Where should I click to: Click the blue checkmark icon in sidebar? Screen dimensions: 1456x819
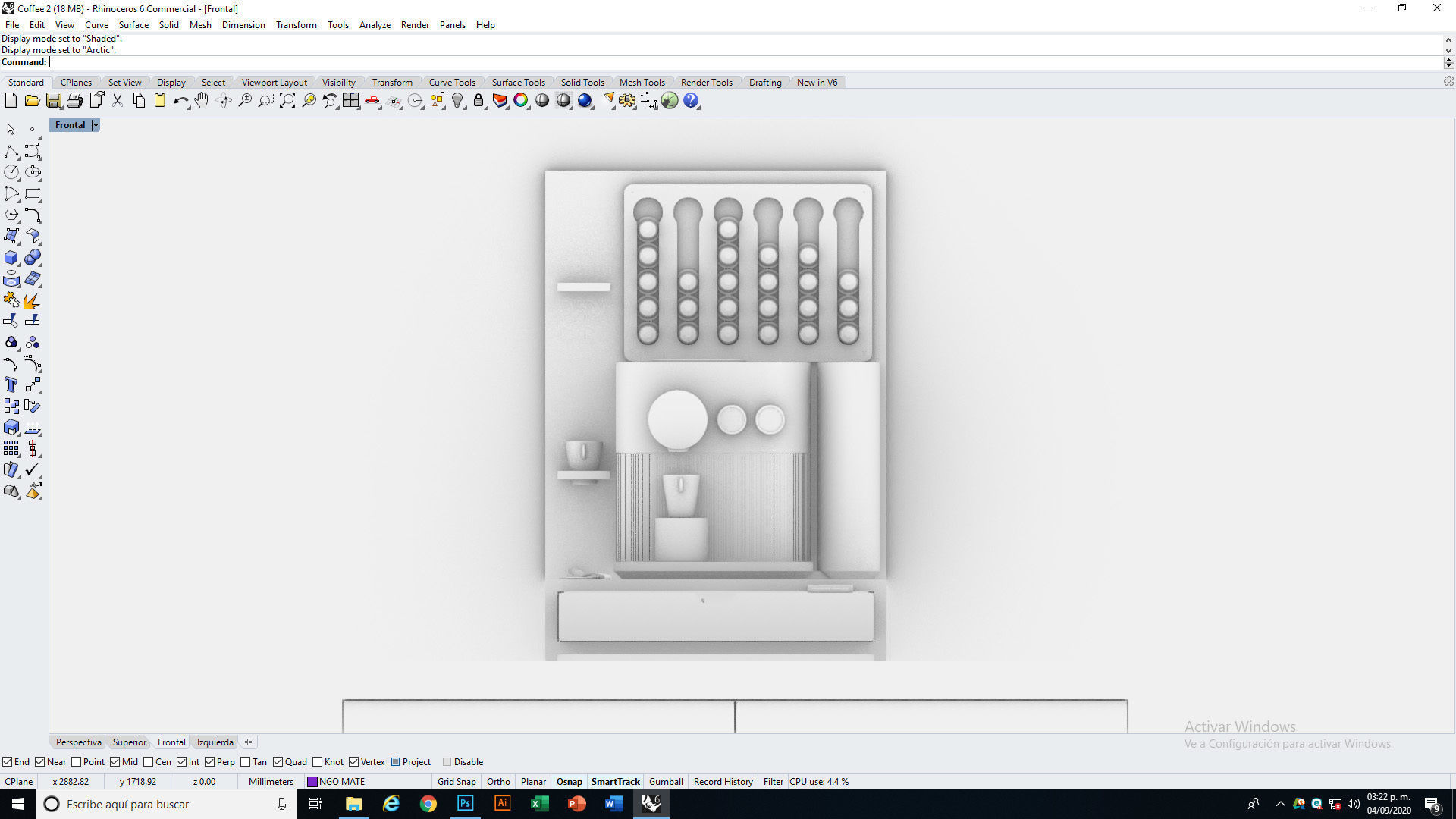[x=33, y=470]
